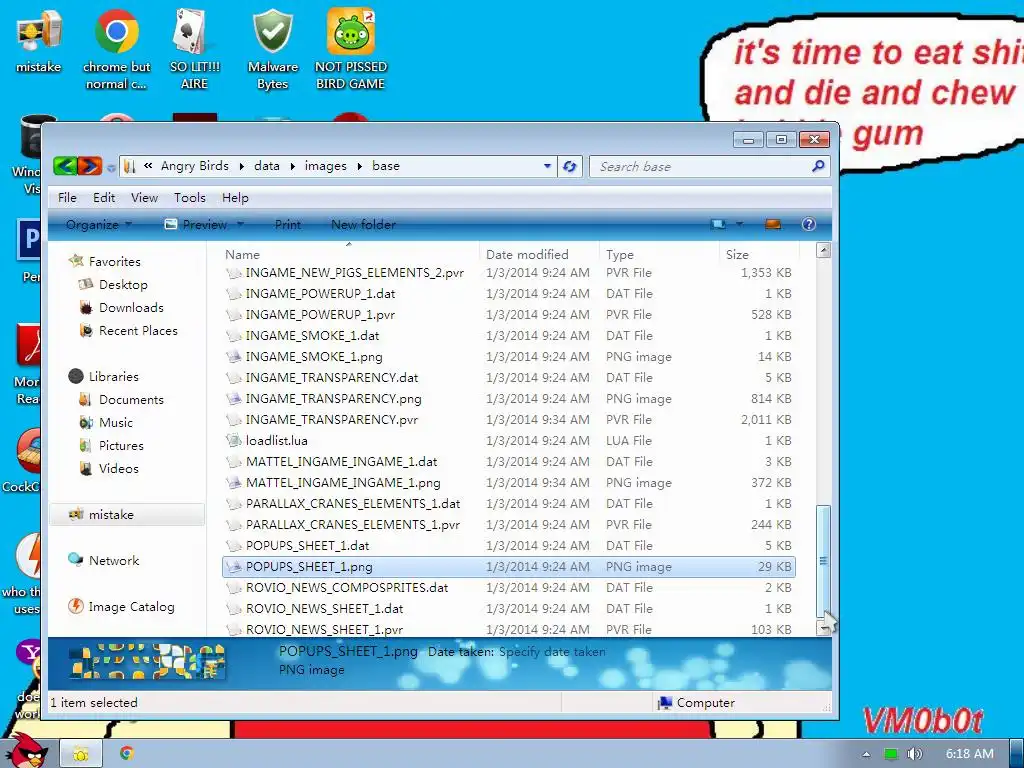Open the dropdown arrow next to Preview
Viewport: 1024px width, 768px height.
coord(240,224)
